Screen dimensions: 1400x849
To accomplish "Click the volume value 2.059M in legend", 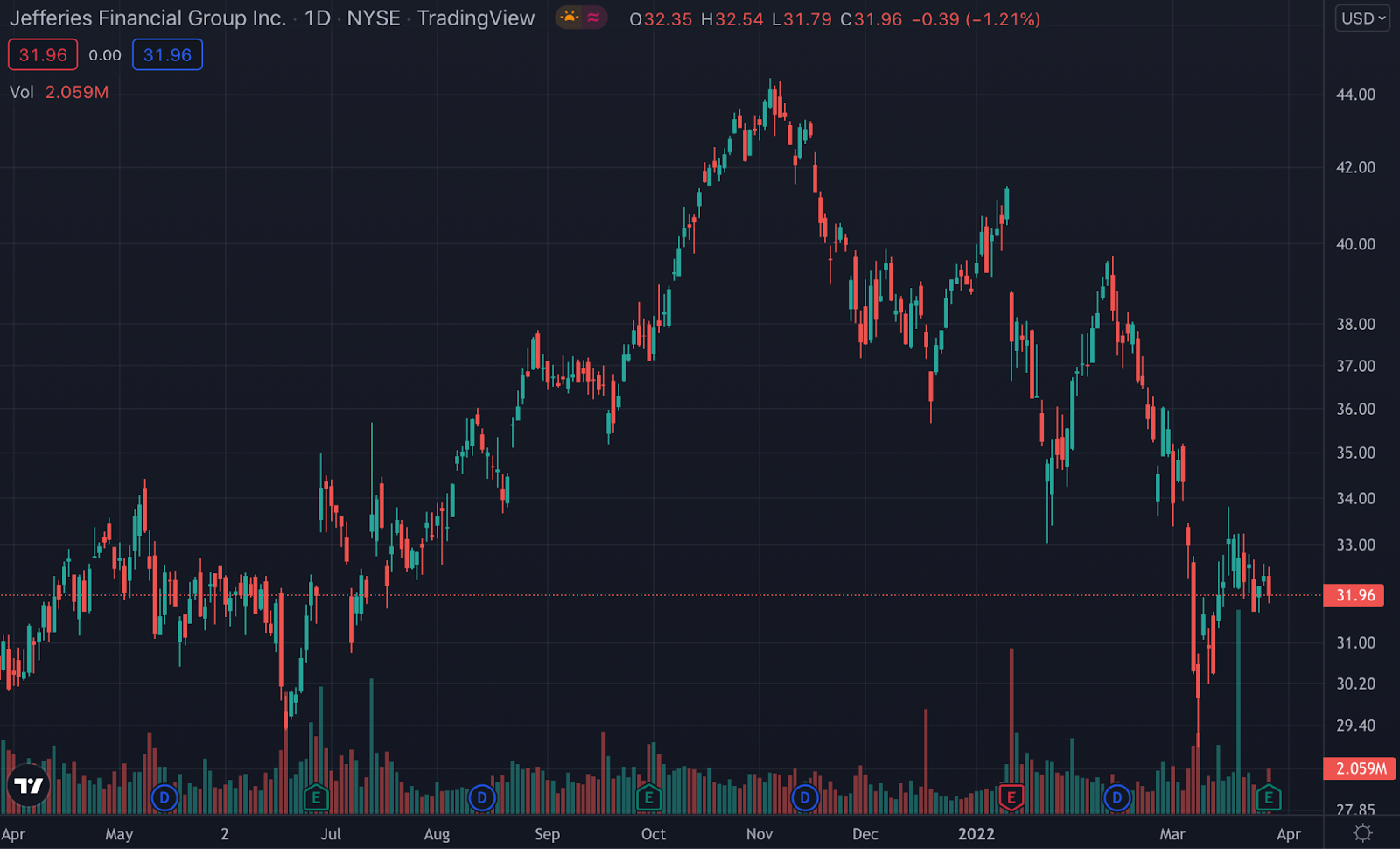I will pos(77,92).
